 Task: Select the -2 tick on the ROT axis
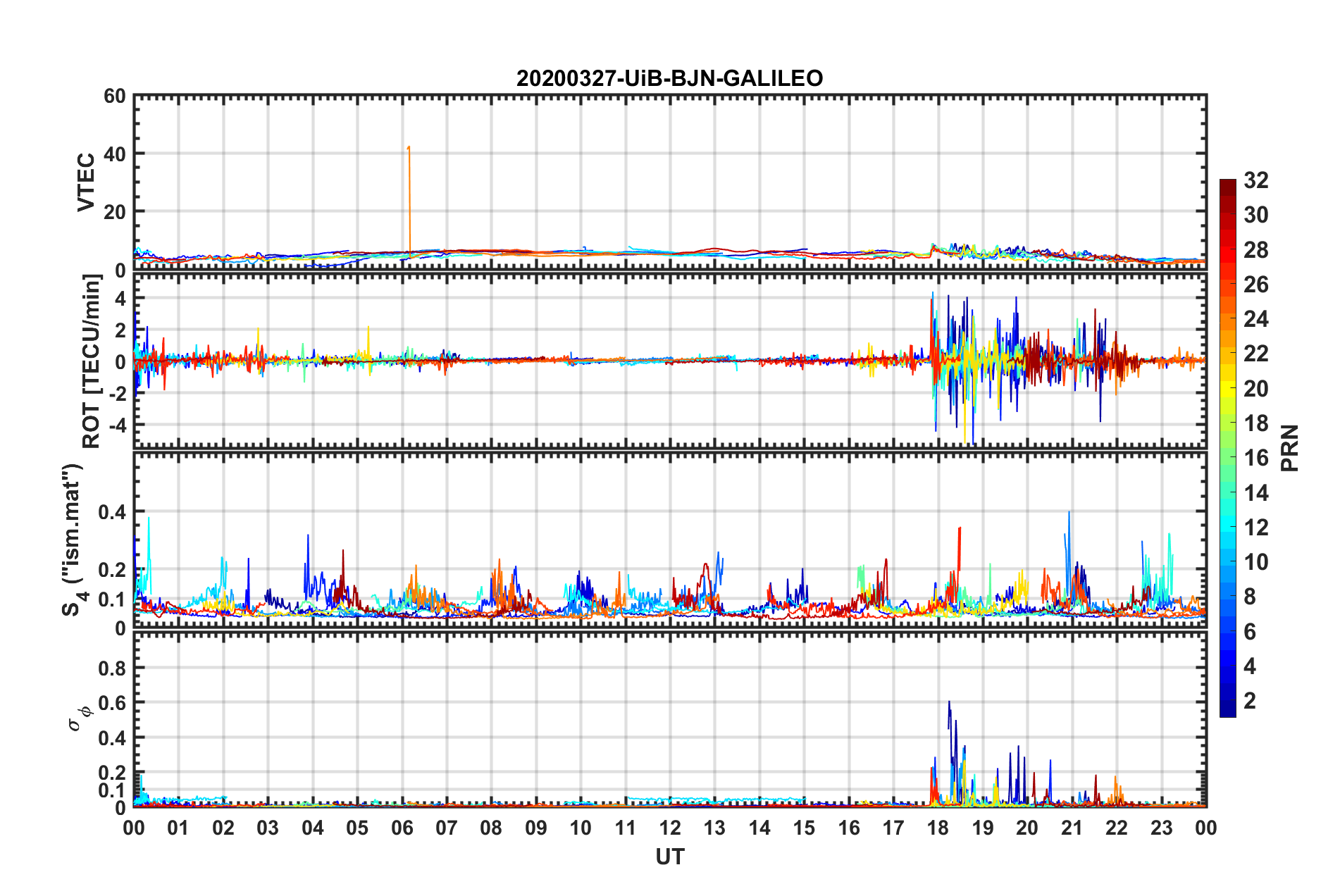[x=119, y=394]
